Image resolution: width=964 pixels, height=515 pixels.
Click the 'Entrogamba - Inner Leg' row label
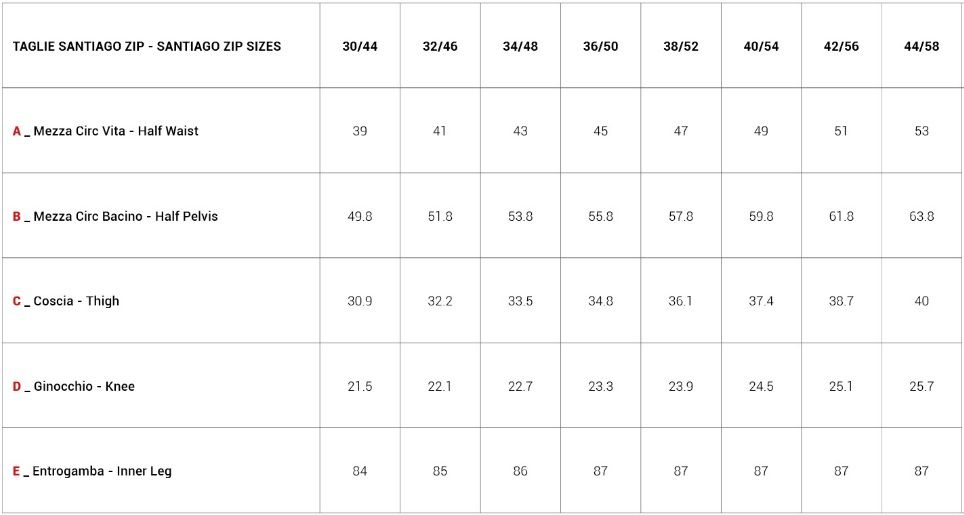click(x=101, y=471)
